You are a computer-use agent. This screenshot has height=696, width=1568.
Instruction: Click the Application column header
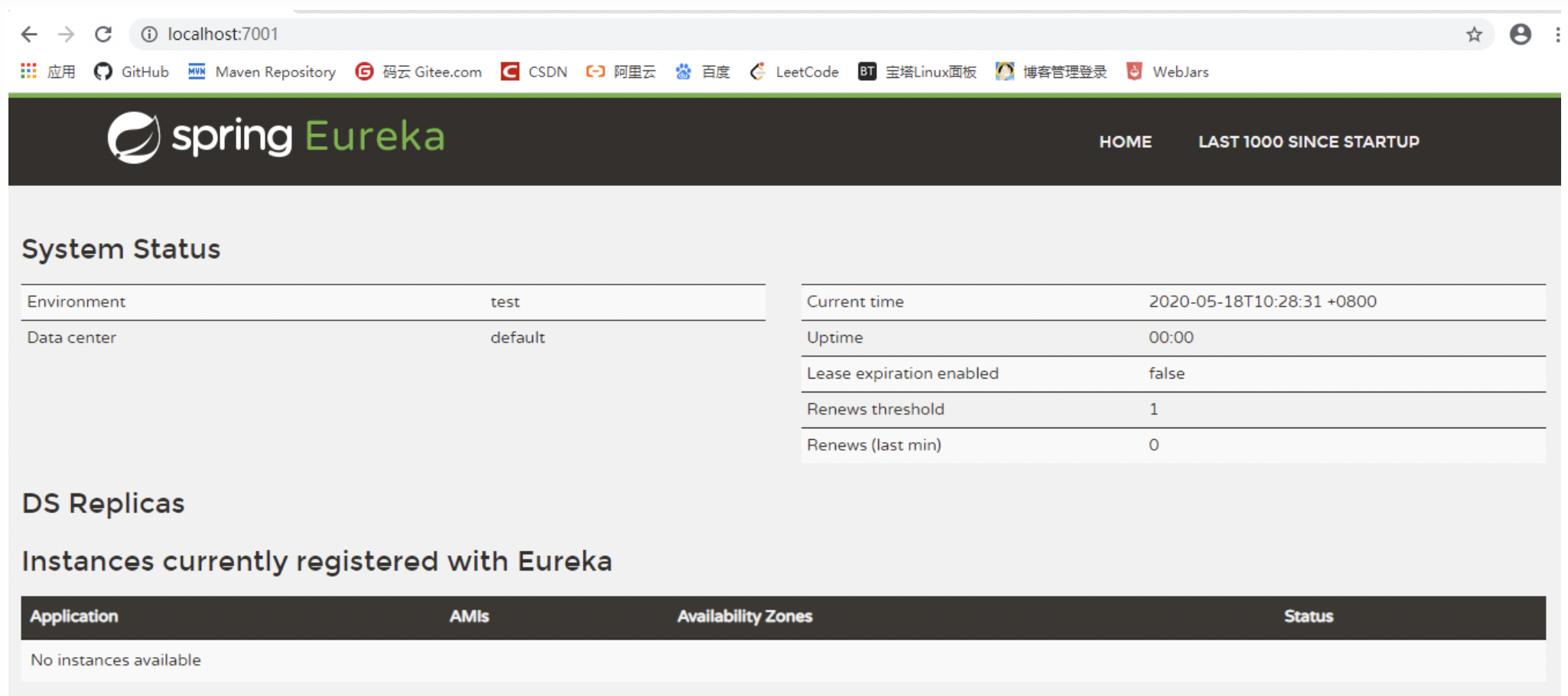coord(74,616)
